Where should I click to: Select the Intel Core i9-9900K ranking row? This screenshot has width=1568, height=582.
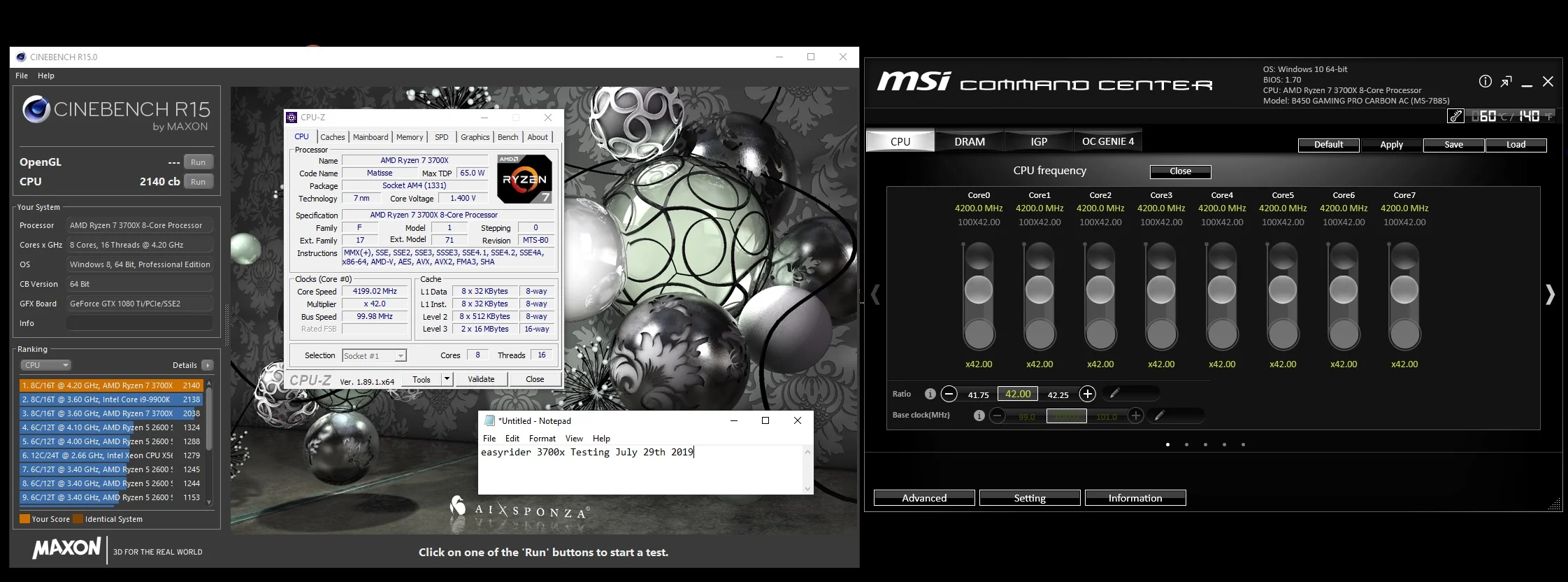(111, 399)
